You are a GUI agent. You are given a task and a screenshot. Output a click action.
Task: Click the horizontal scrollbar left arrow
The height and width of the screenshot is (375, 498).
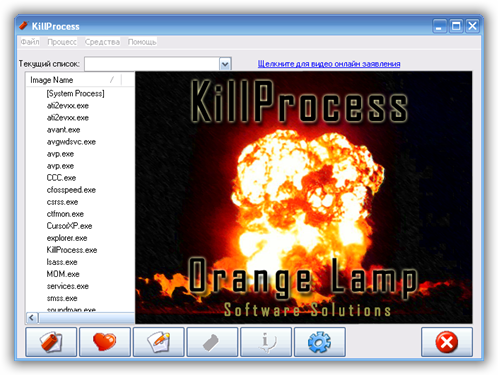[x=32, y=318]
